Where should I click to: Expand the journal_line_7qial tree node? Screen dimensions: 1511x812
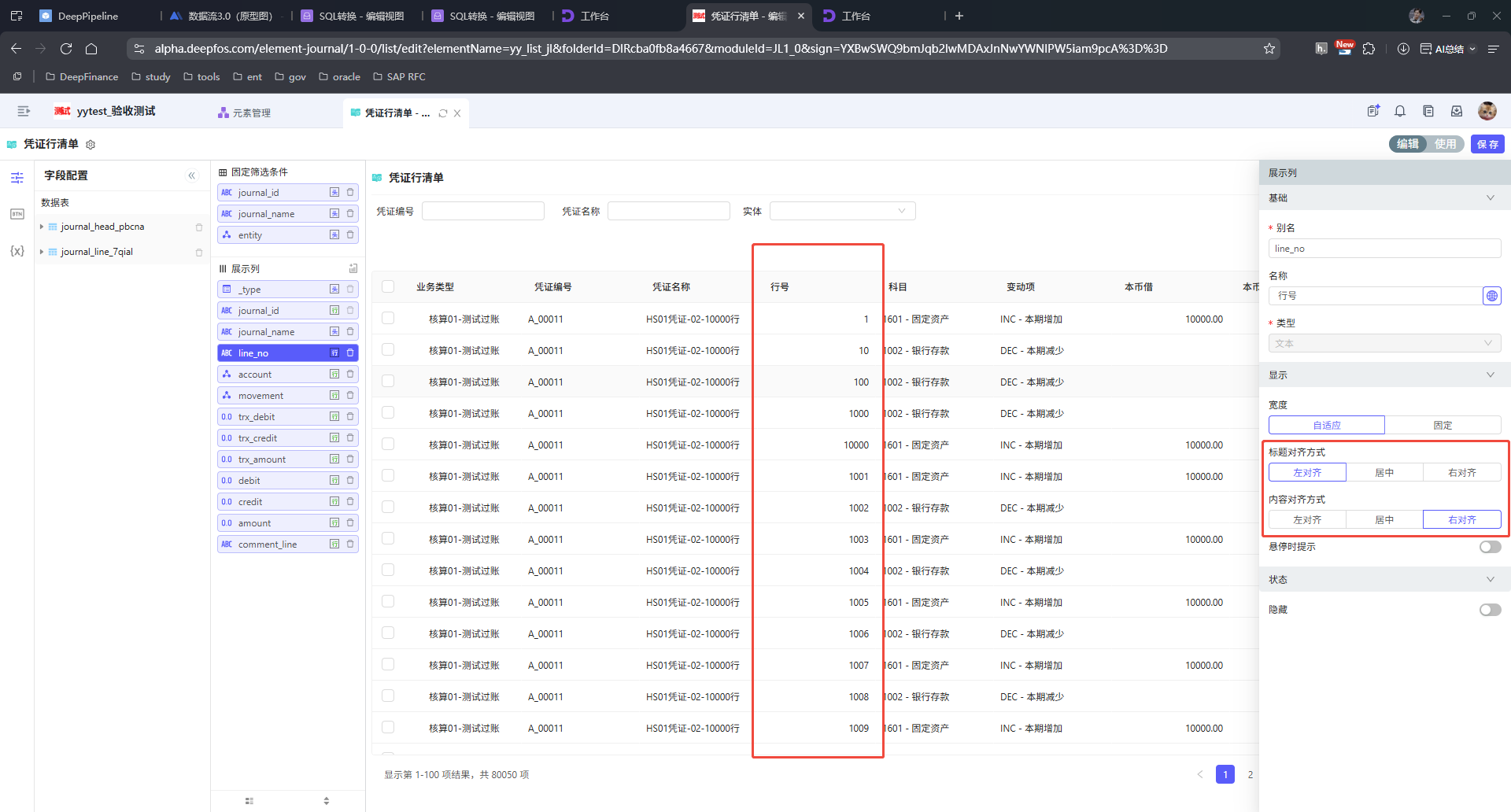(x=42, y=252)
